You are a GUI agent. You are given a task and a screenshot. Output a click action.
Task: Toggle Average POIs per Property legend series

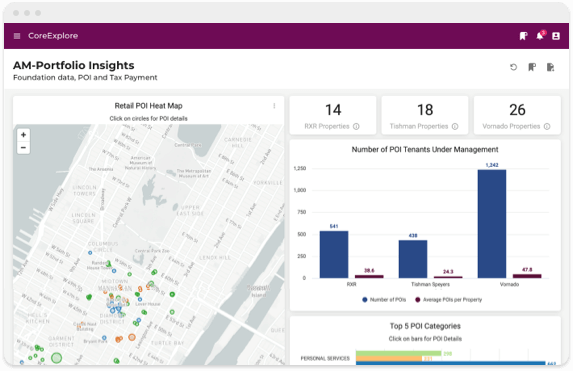pyautogui.click(x=448, y=300)
